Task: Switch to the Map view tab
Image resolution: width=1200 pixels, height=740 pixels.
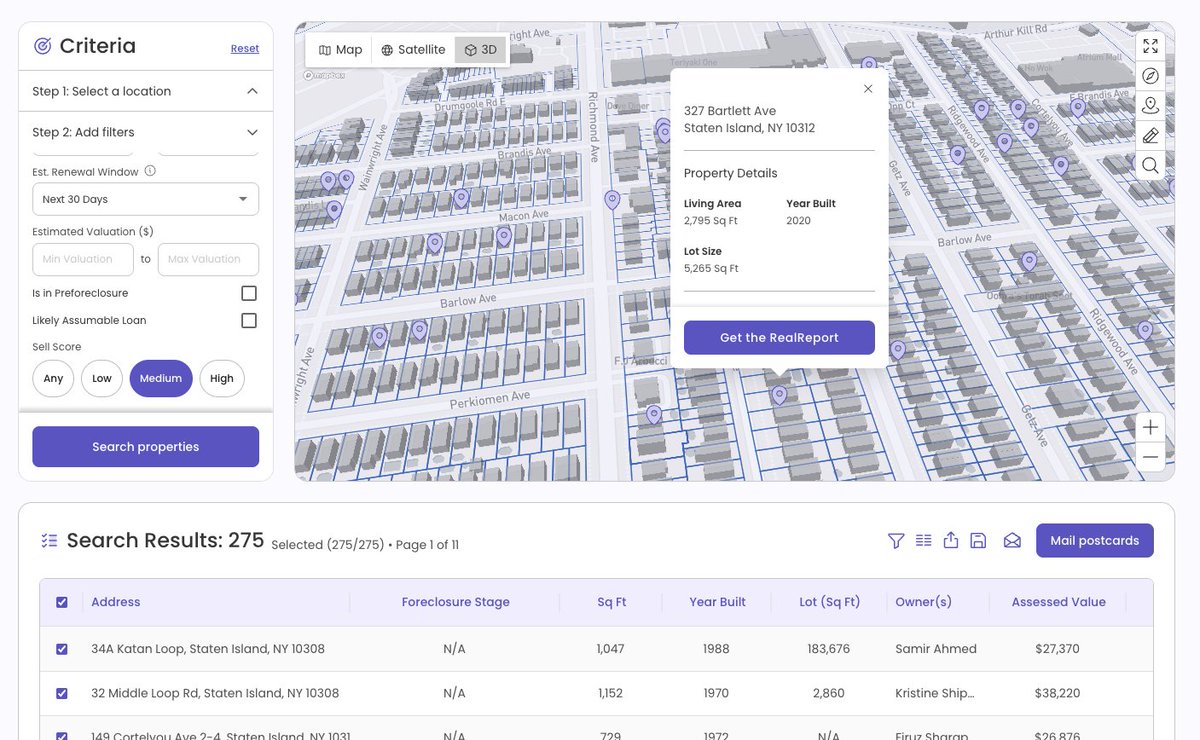Action: click(x=340, y=50)
